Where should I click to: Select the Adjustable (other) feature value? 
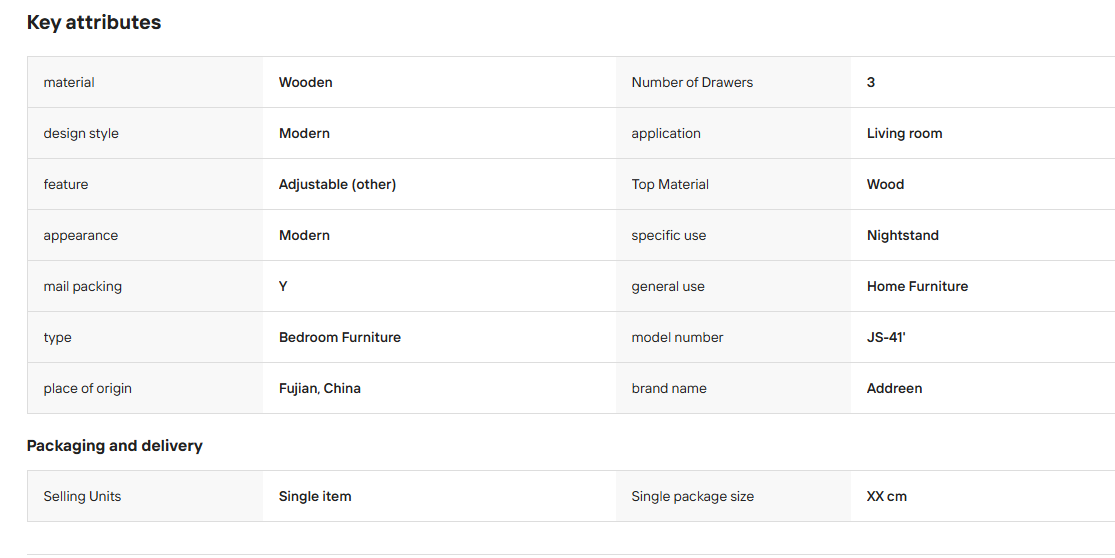coord(337,184)
